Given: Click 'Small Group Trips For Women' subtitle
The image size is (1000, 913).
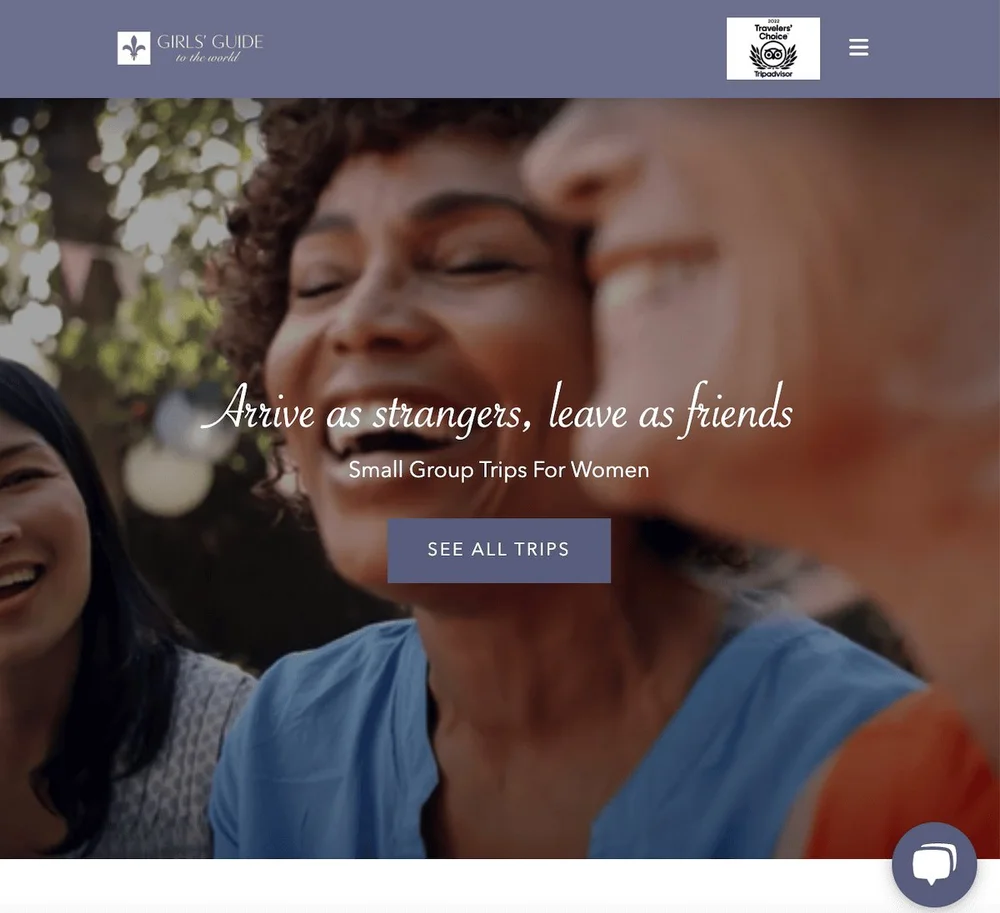Looking at the screenshot, I should pos(499,470).
